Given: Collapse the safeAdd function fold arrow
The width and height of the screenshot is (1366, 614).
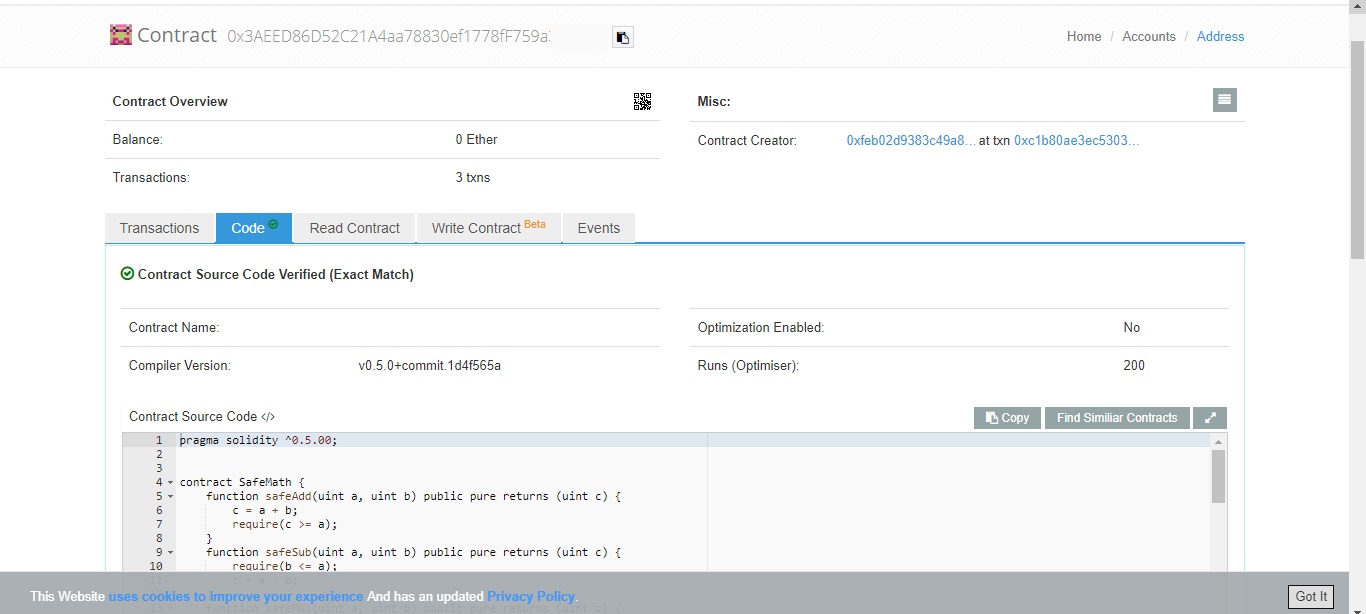Looking at the screenshot, I should [x=170, y=496].
